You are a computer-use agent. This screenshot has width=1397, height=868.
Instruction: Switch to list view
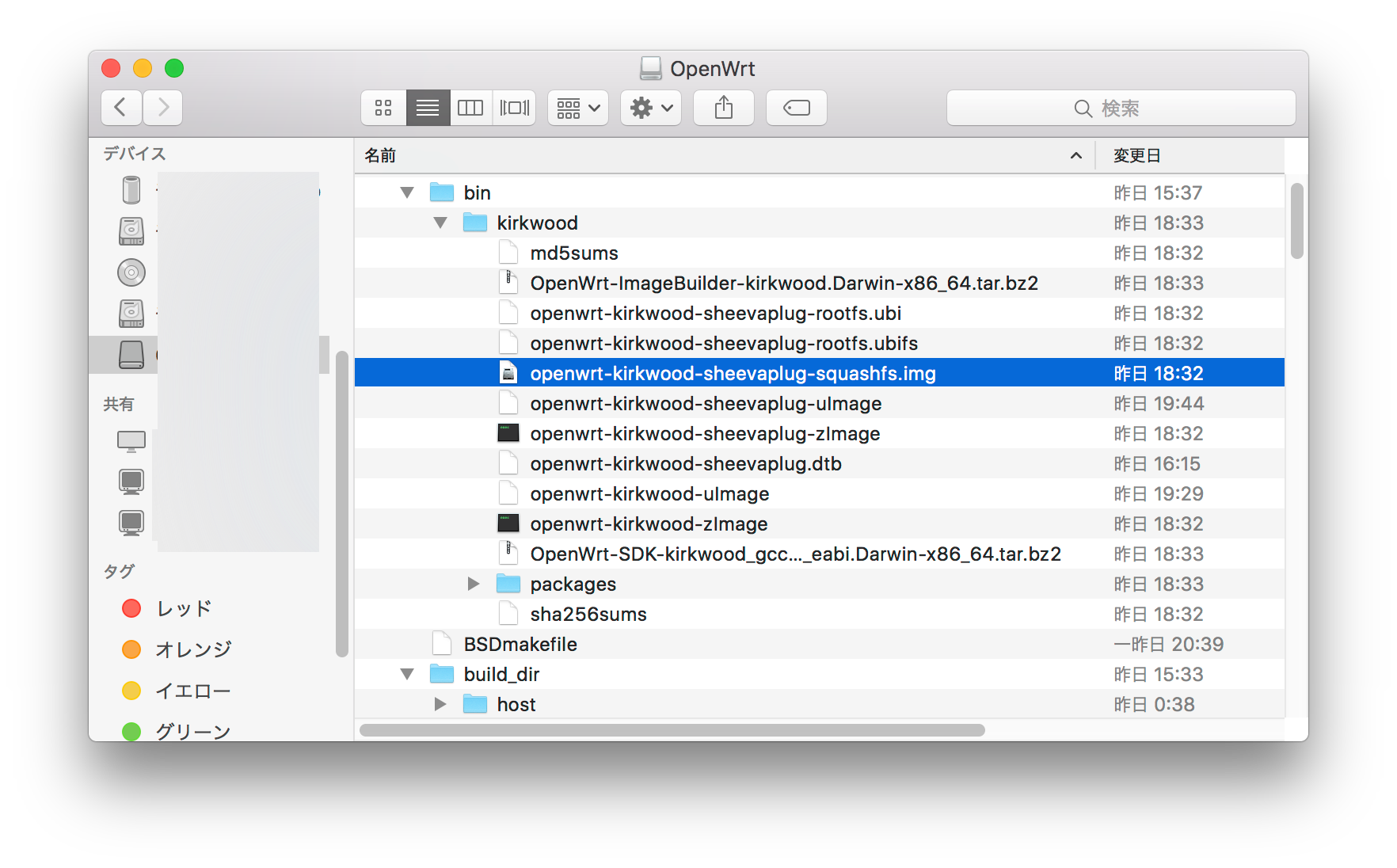tap(428, 108)
